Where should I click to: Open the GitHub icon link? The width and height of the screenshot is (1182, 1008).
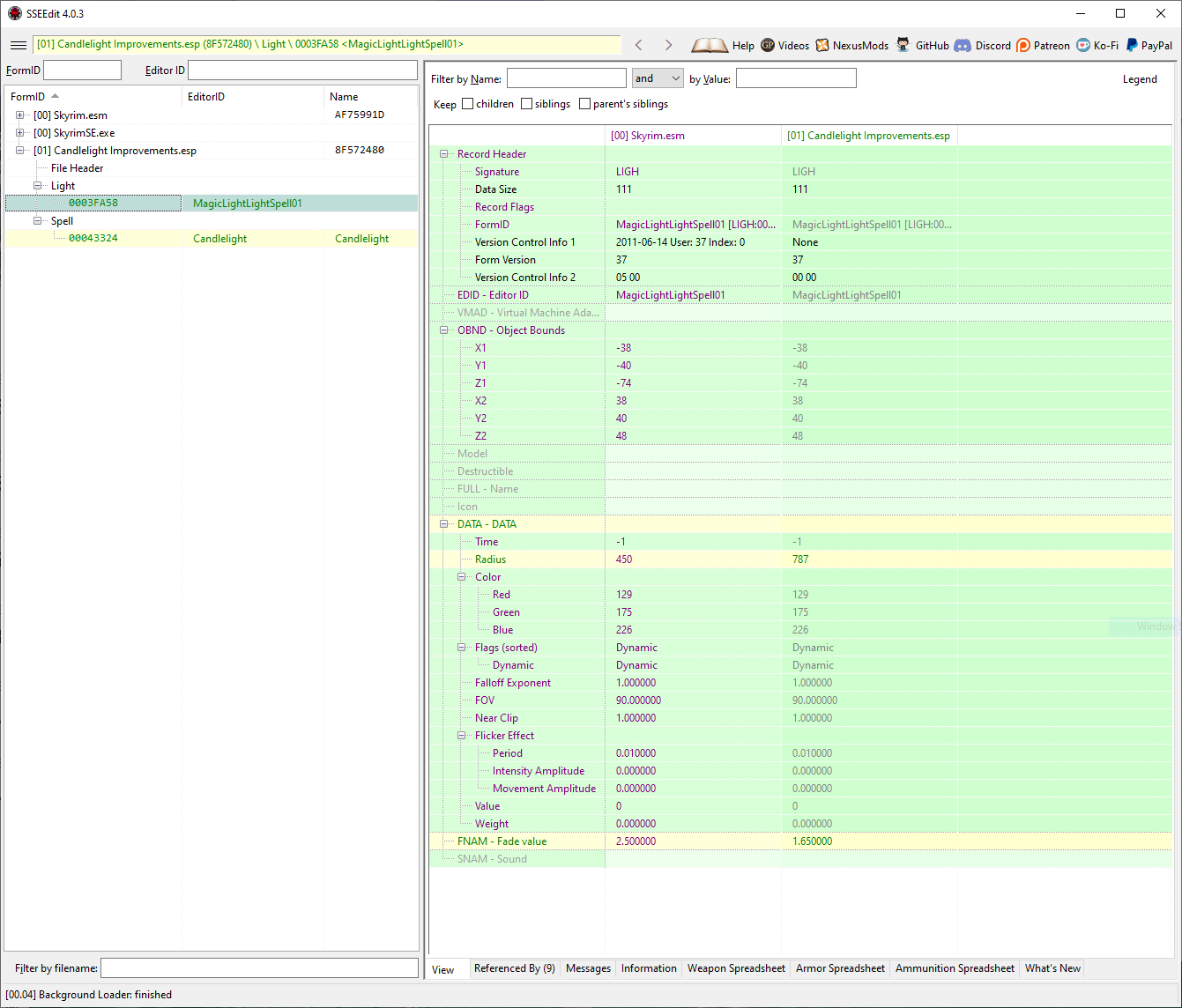coord(903,45)
